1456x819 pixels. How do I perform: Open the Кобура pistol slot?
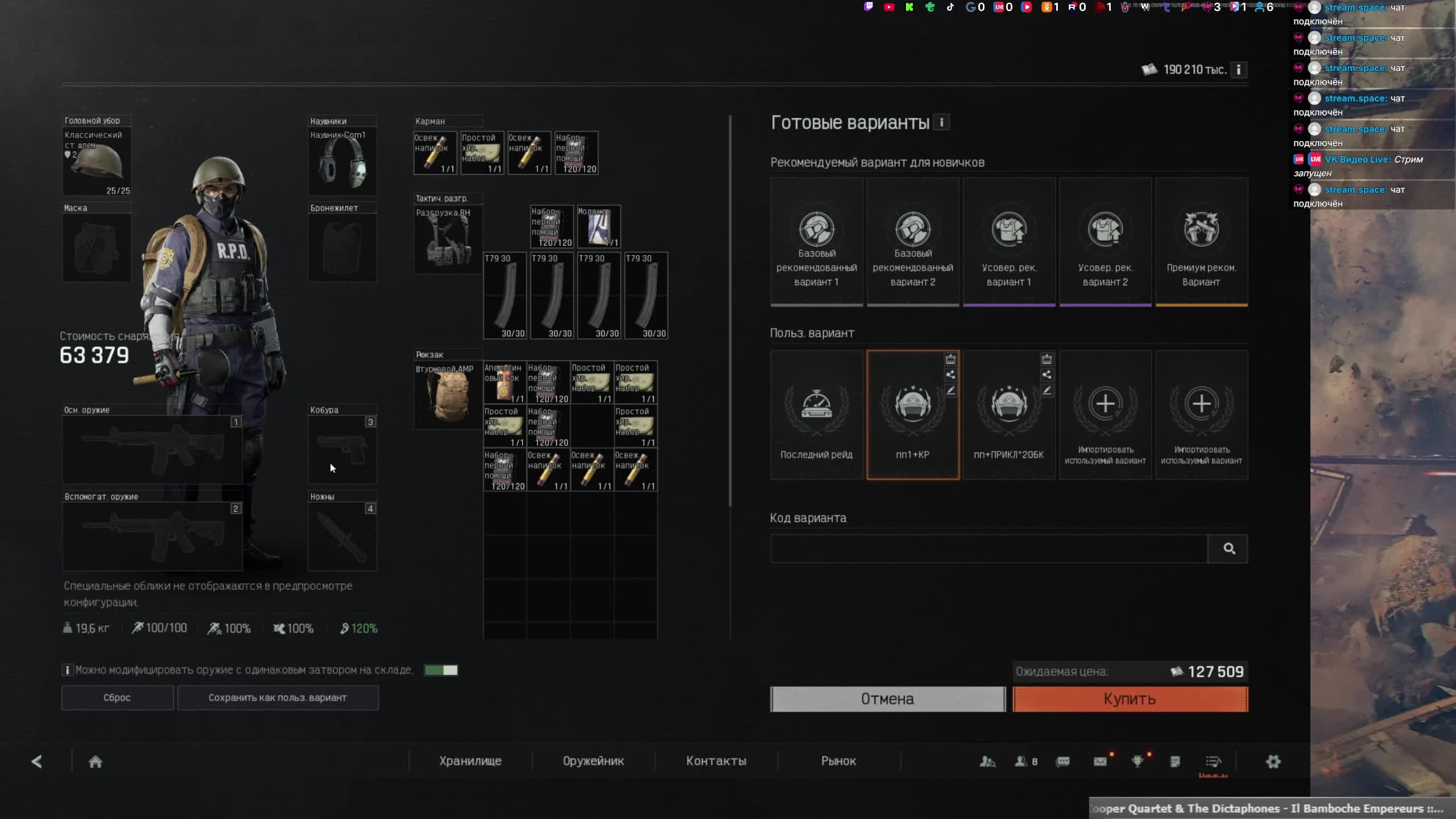point(342,450)
